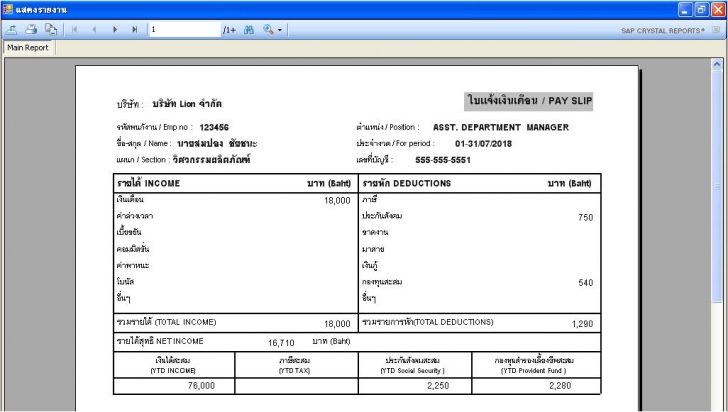Click social security deduction 750
The image size is (728, 412).
pos(585,217)
